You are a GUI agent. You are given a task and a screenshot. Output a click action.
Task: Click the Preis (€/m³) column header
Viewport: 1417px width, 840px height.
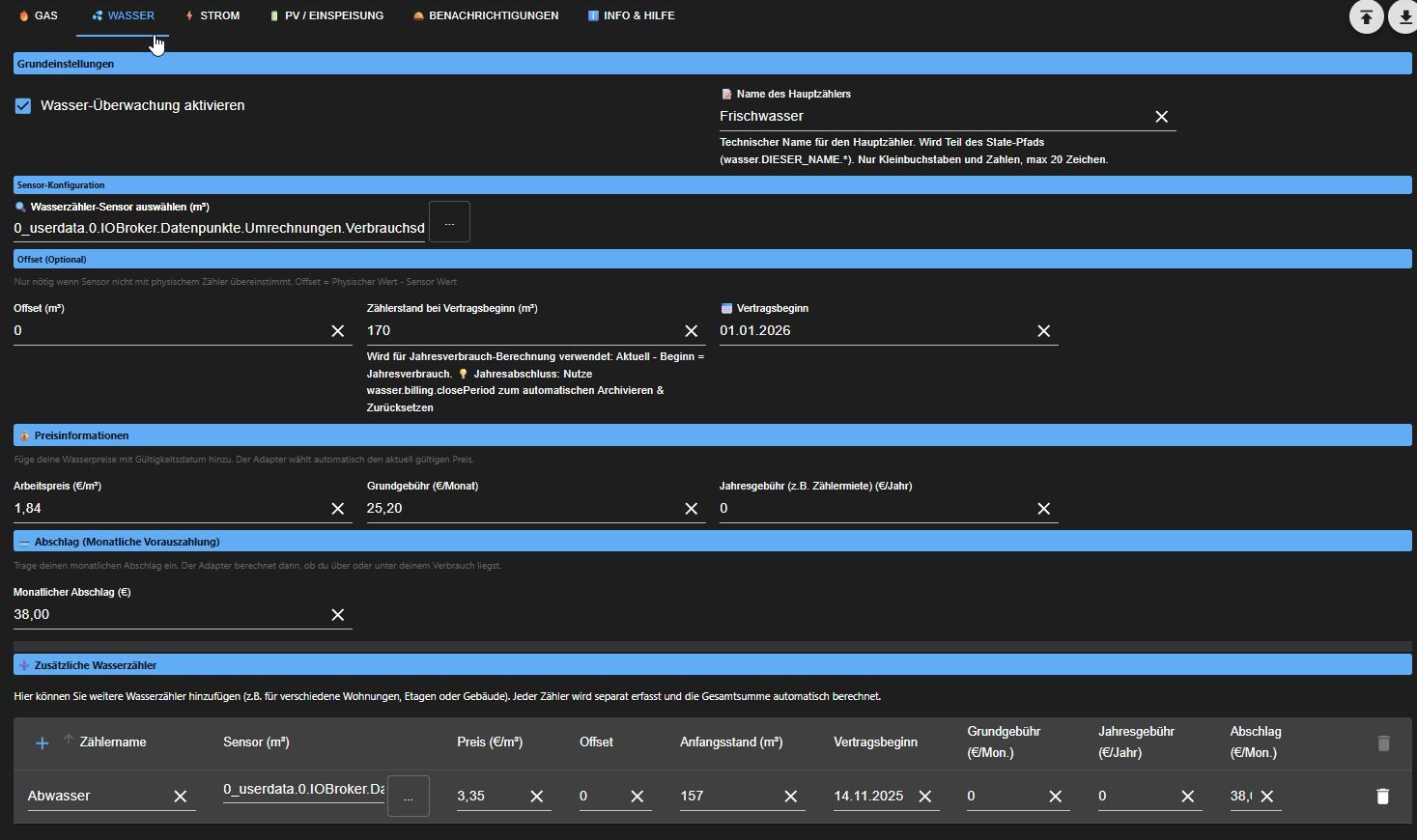(x=490, y=742)
